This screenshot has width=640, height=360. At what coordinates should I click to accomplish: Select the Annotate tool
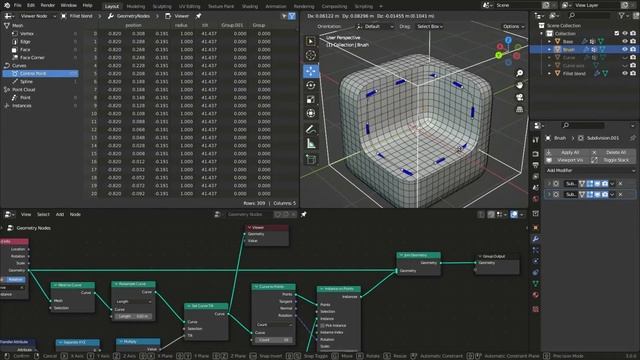[x=311, y=129]
